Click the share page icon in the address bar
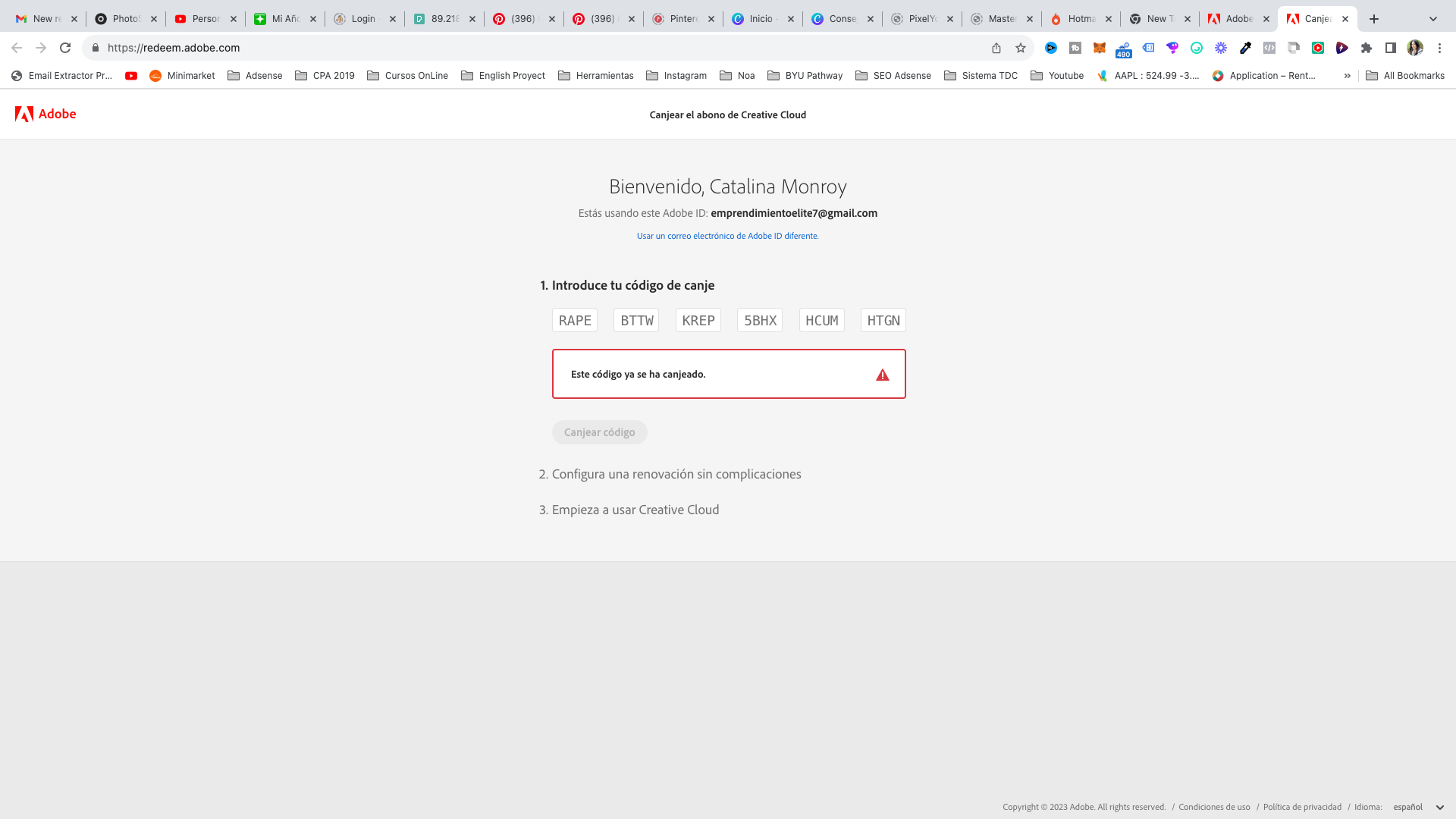This screenshot has height=819, width=1456. [x=996, y=48]
